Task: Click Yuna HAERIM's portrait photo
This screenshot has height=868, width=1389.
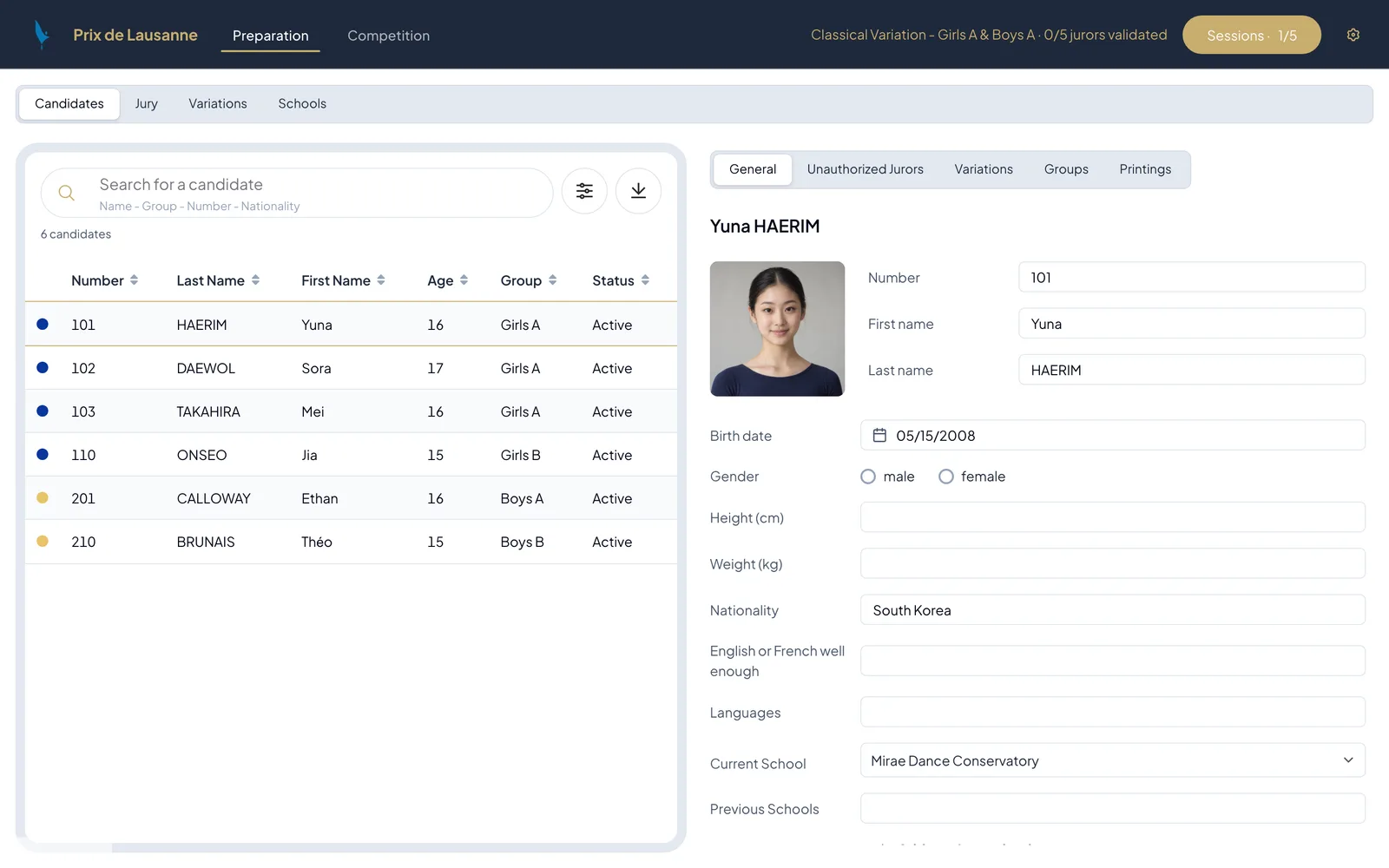Action: (777, 329)
